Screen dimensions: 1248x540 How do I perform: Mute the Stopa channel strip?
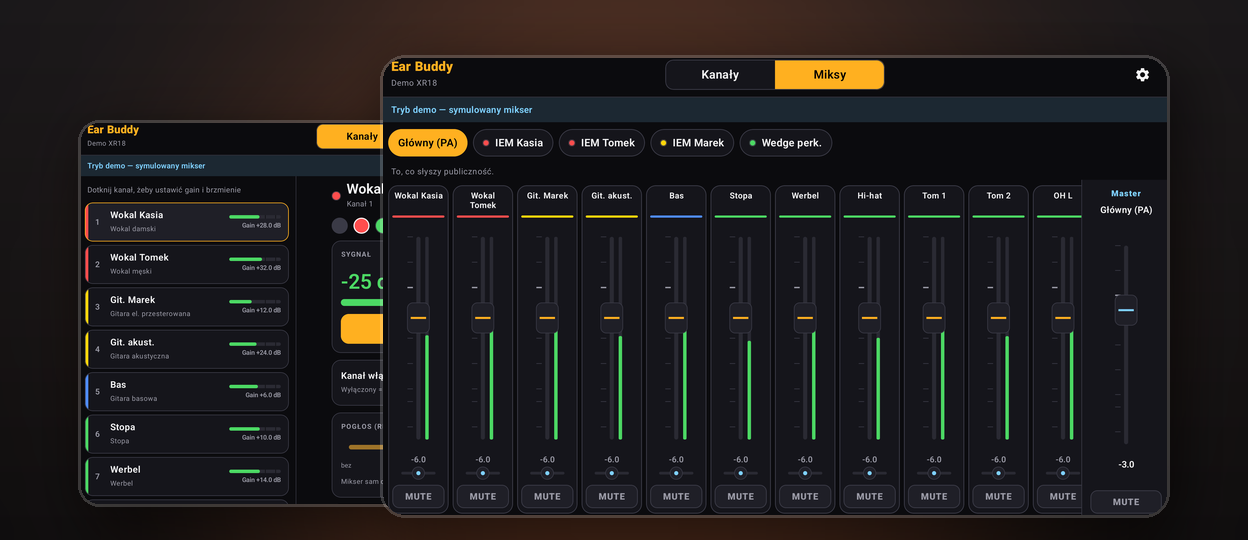[741, 496]
